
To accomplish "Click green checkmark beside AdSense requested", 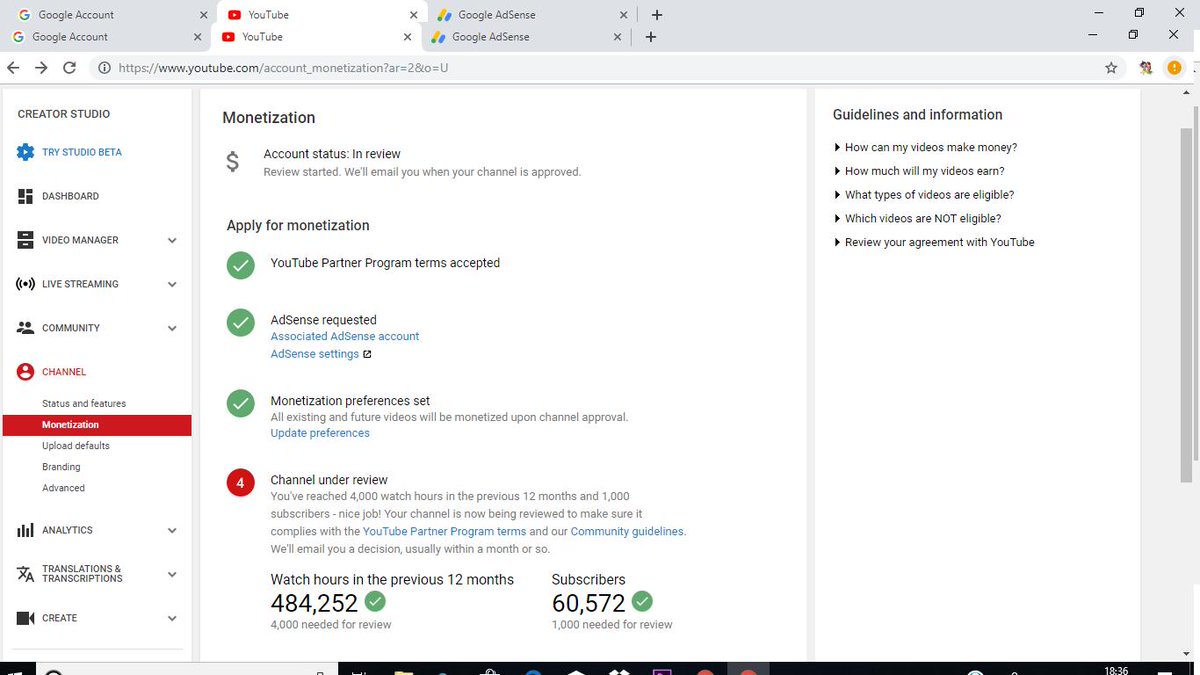I will tap(240, 322).
